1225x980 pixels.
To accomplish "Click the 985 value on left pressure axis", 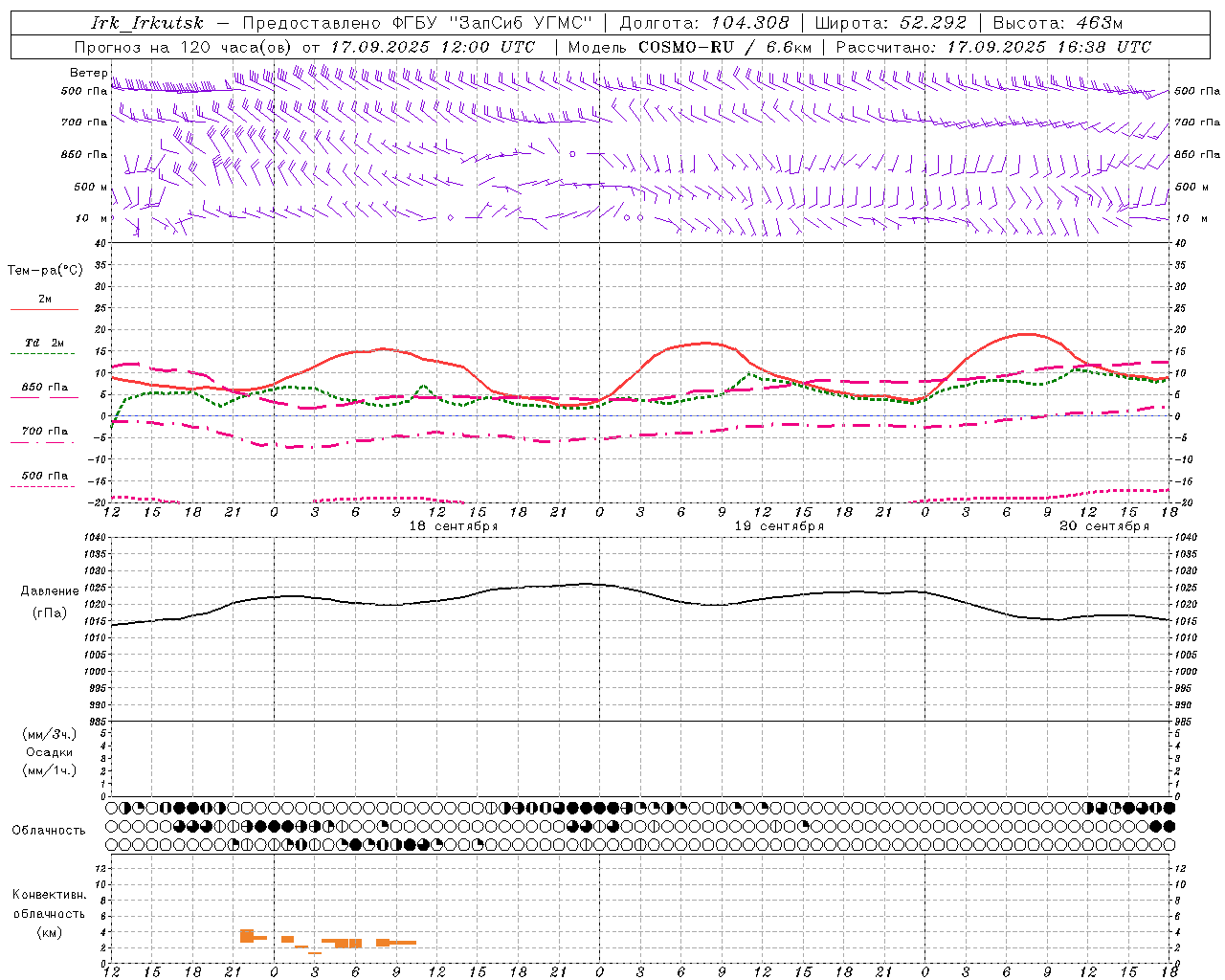I will point(98,722).
